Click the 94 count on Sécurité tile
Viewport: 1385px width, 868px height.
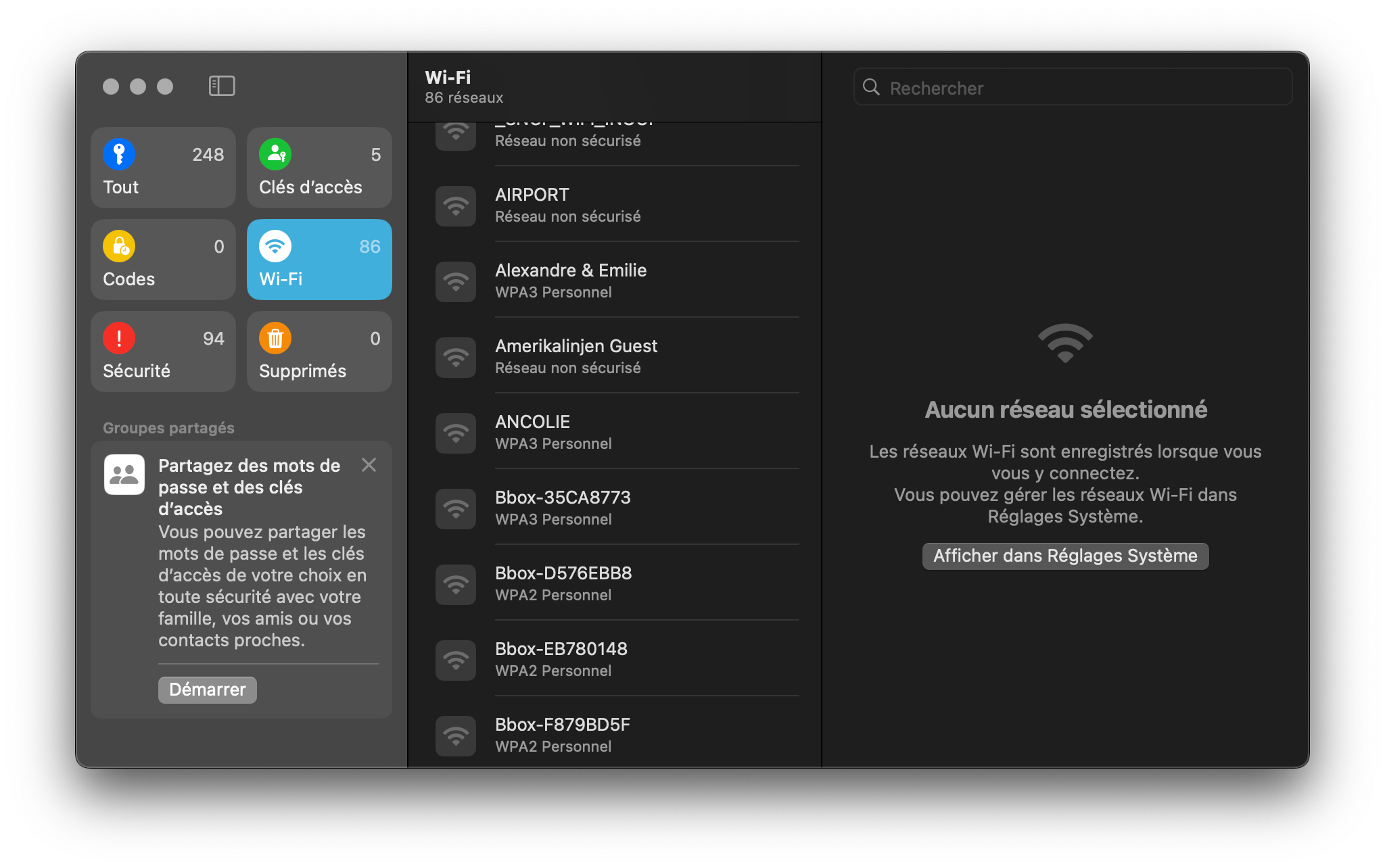(x=214, y=339)
